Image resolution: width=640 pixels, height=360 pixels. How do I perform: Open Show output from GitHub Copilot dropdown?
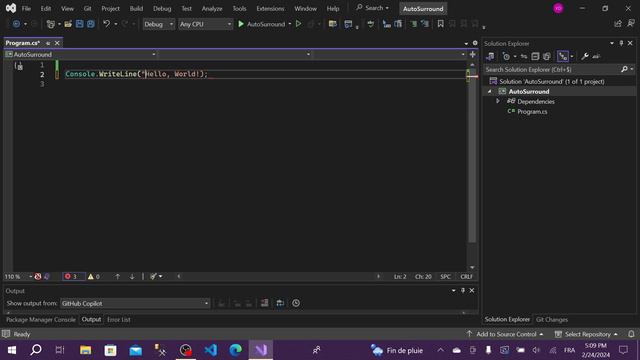(x=135, y=303)
